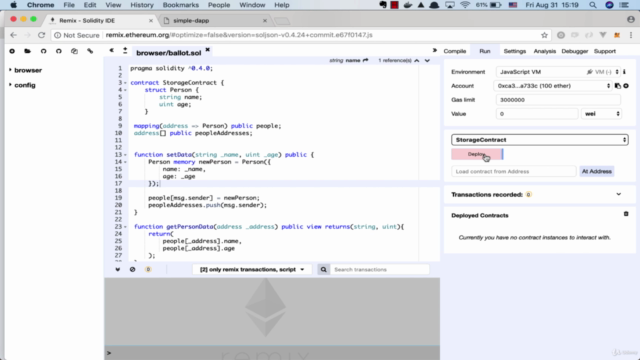This screenshot has width=640, height=360.
Task: Click the terminal command prompt line
Action: click(x=272, y=353)
